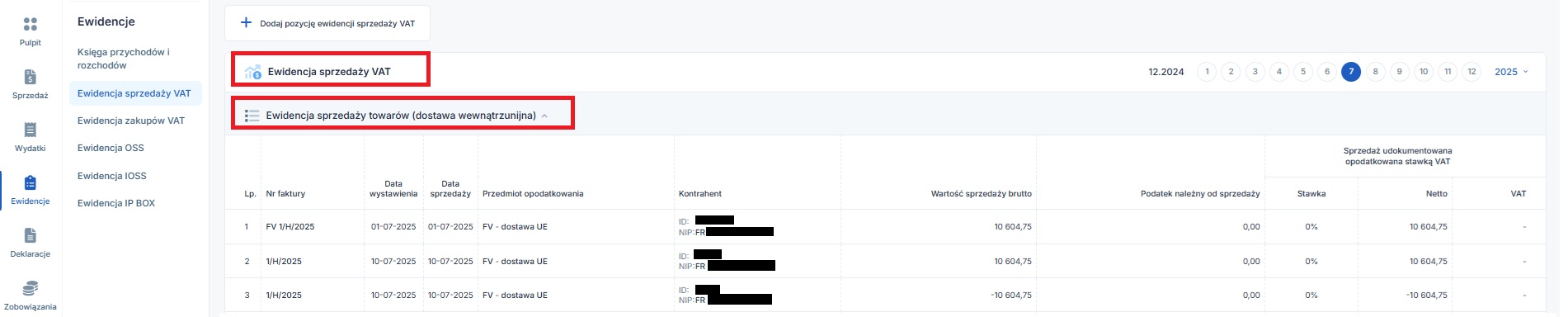Click invoice row FV 1/H/2025
This screenshot has height=317, width=1568.
coord(885,227)
